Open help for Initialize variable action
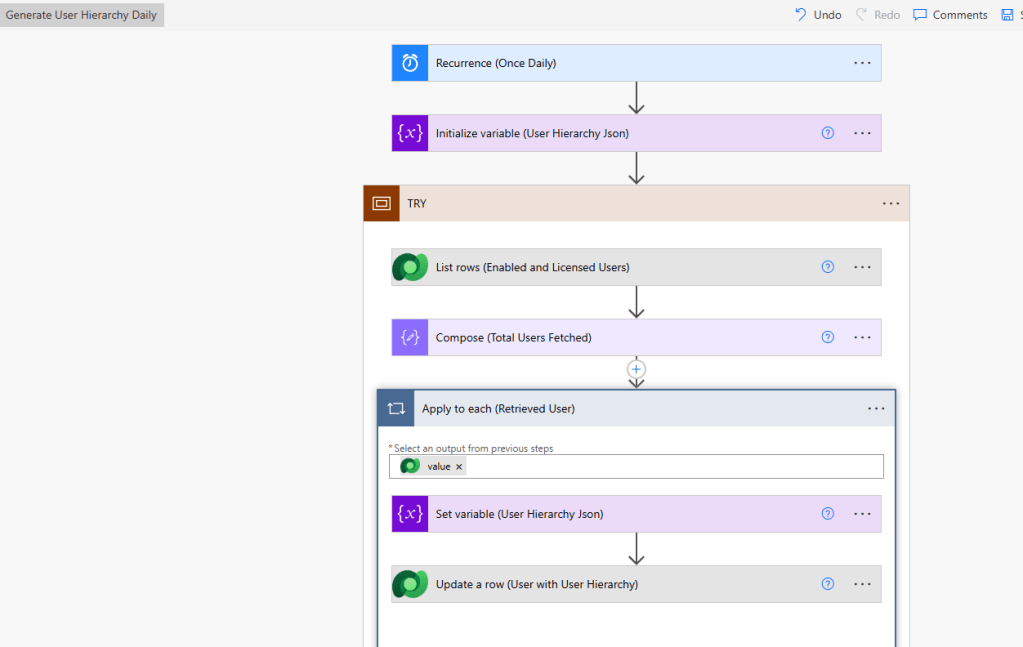The height and width of the screenshot is (647, 1023). (827, 133)
